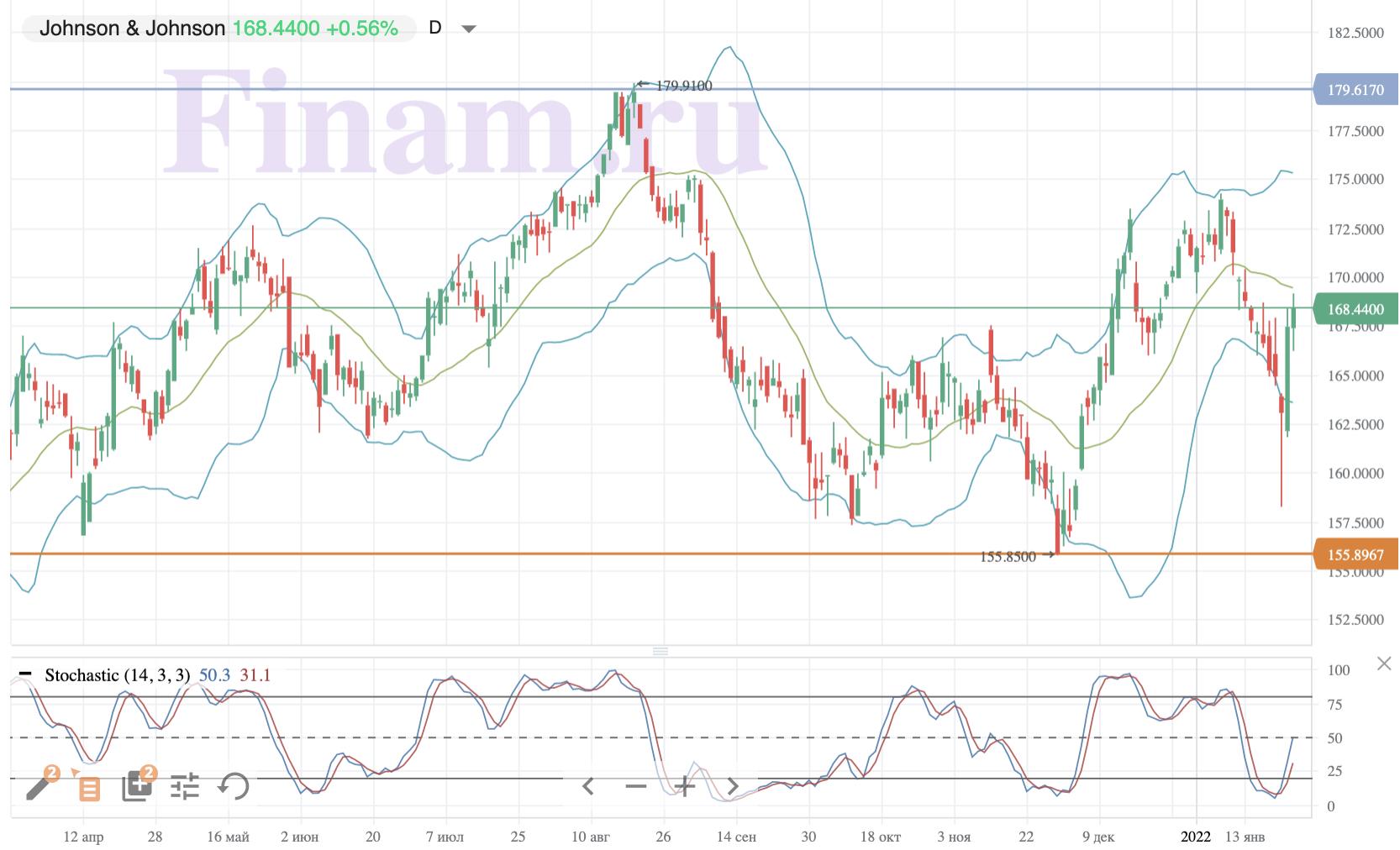
Task: Click the 172.5000 price axis label
Action: pos(1355,229)
